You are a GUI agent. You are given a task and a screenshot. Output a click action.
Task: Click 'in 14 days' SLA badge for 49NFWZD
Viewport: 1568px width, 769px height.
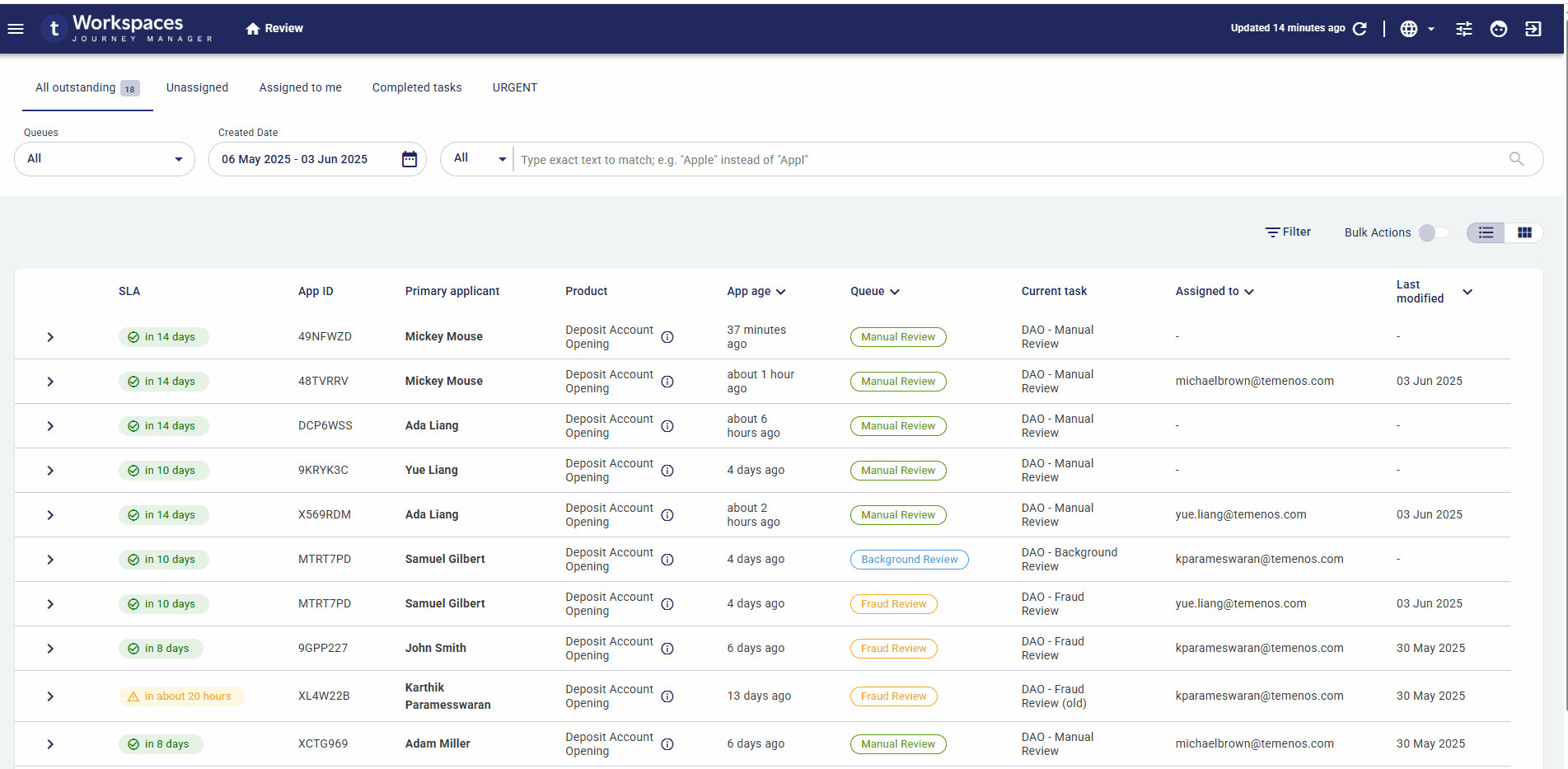point(163,337)
